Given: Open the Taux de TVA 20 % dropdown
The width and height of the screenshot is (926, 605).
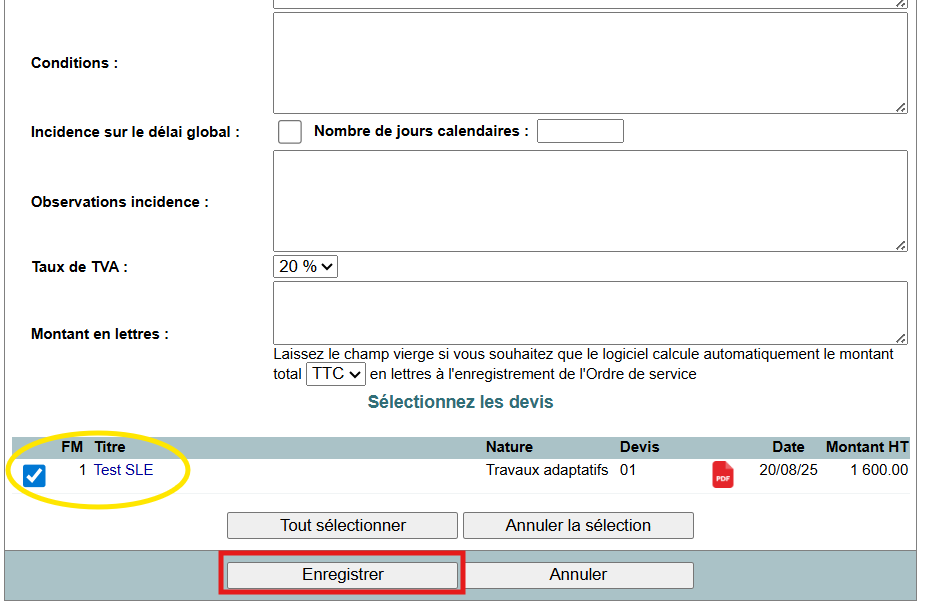Looking at the screenshot, I should tap(306, 266).
